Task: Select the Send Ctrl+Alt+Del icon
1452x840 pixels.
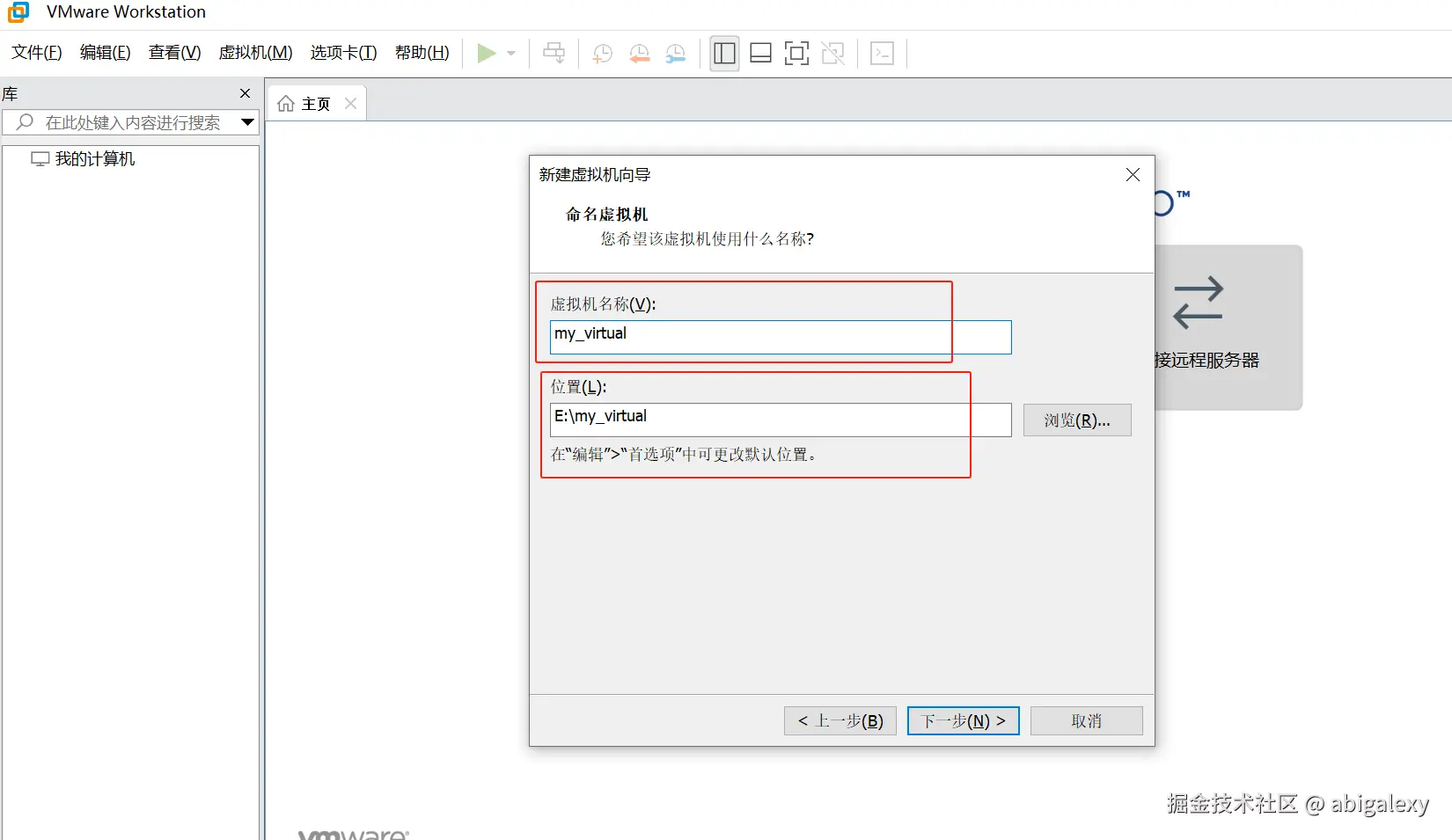Action: click(x=554, y=53)
